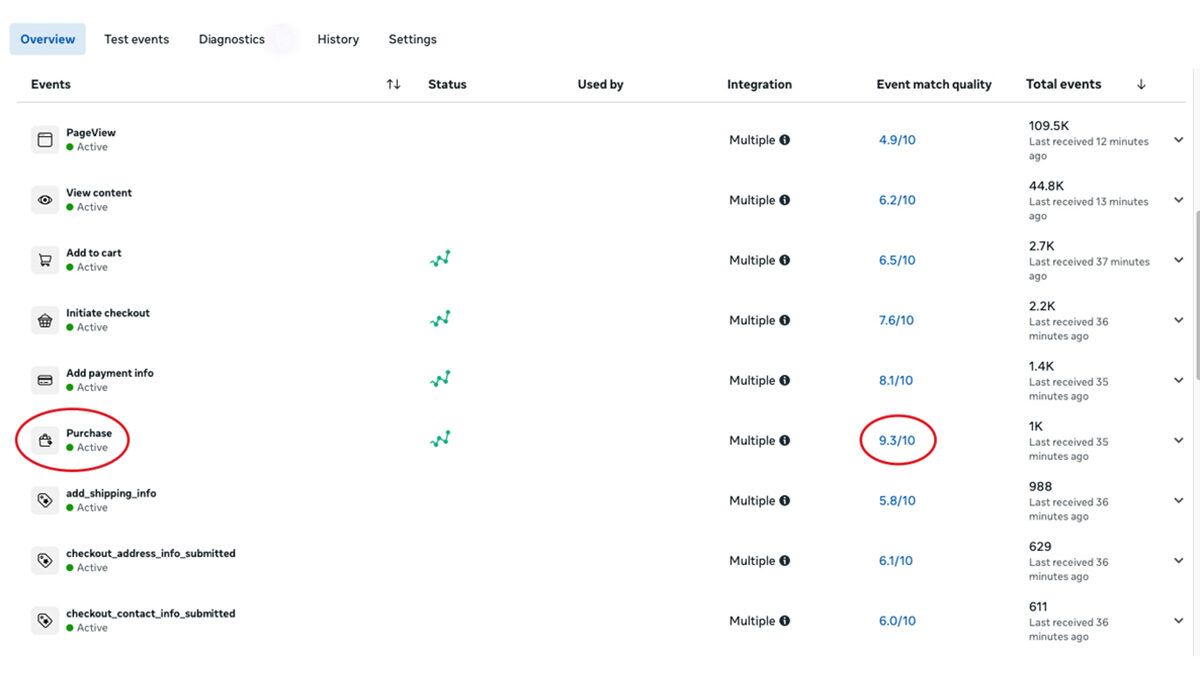This screenshot has height=686, width=1200.
Task: Click the View content eye icon
Action: click(45, 200)
